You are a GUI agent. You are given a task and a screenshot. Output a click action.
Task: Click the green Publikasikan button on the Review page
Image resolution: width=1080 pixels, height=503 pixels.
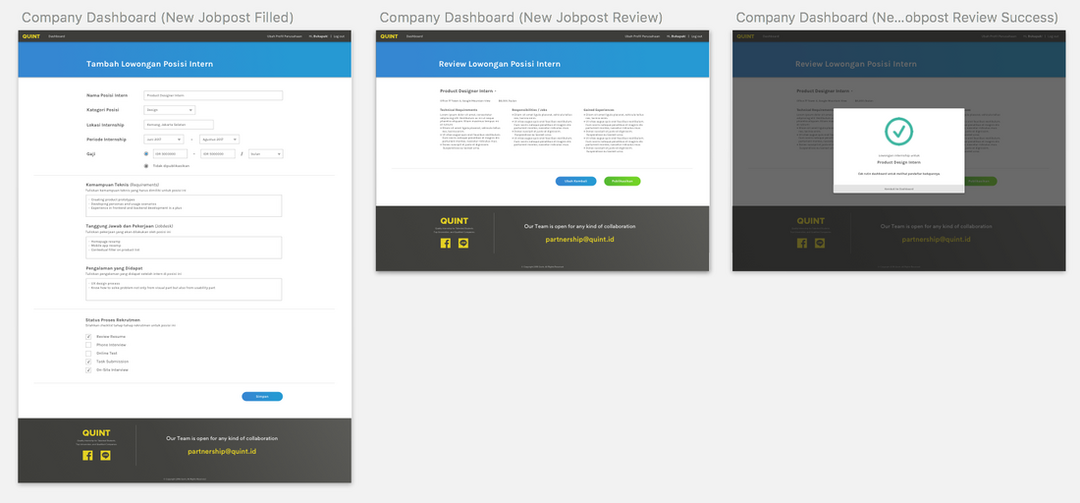(x=622, y=181)
